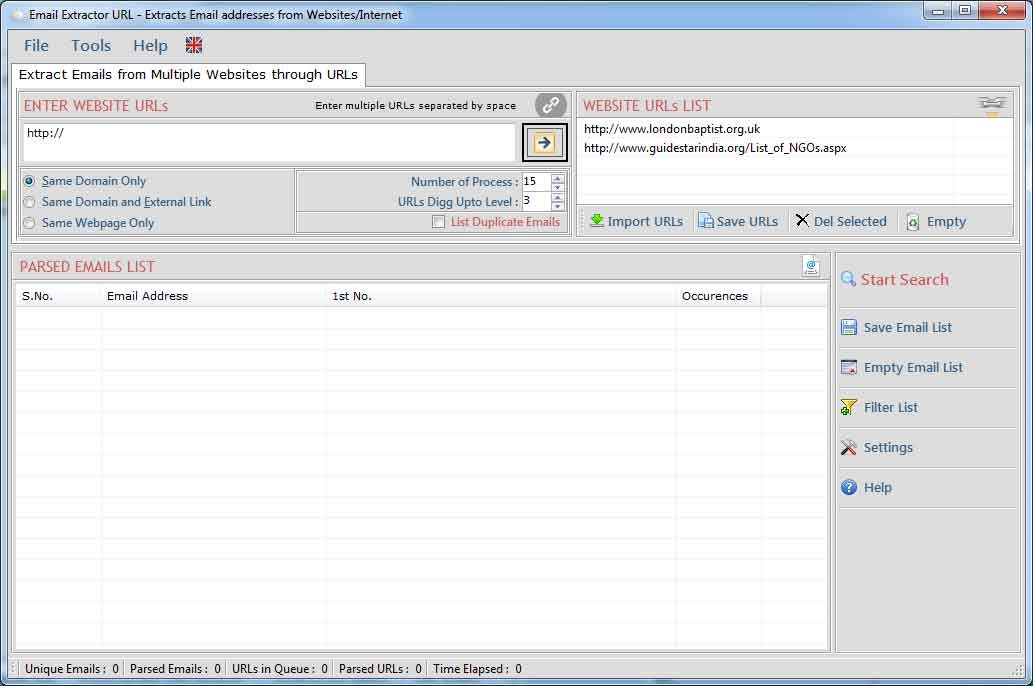Select the londonbaptist.org.uk URL

672,129
